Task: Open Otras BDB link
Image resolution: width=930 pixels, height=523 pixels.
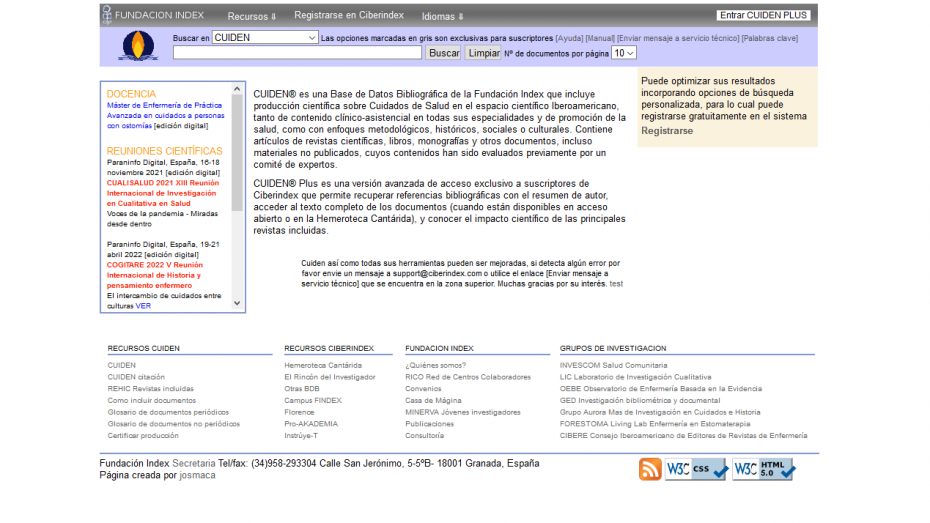Action: tap(302, 389)
